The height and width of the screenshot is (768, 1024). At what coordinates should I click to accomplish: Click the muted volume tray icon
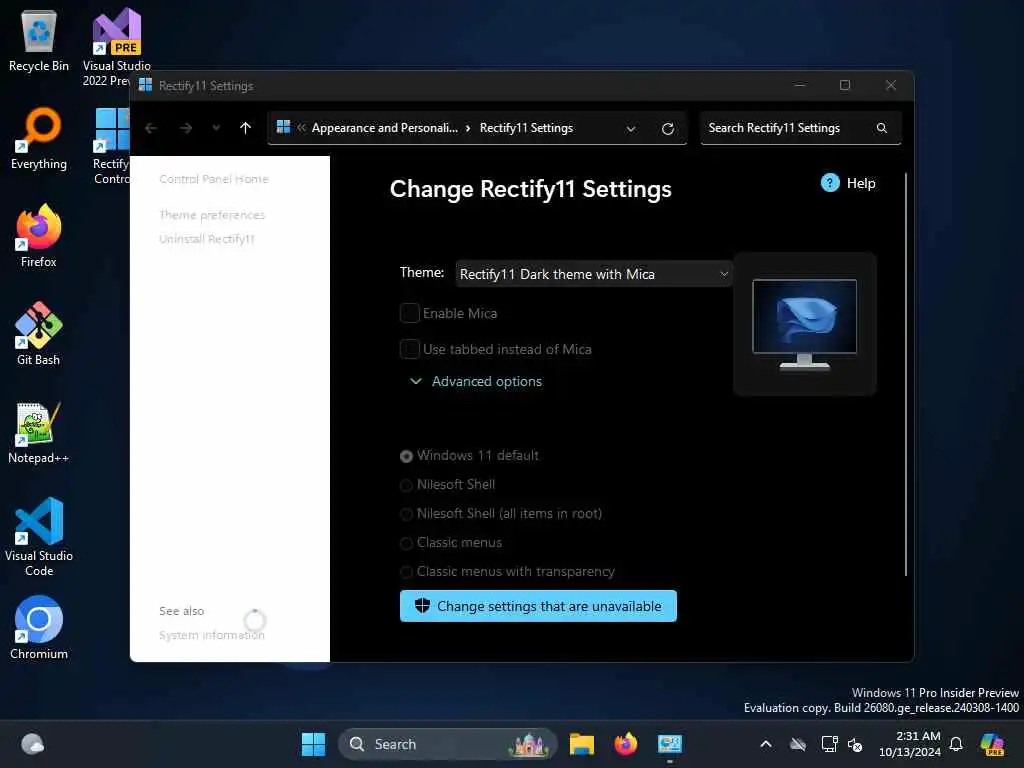(855, 744)
